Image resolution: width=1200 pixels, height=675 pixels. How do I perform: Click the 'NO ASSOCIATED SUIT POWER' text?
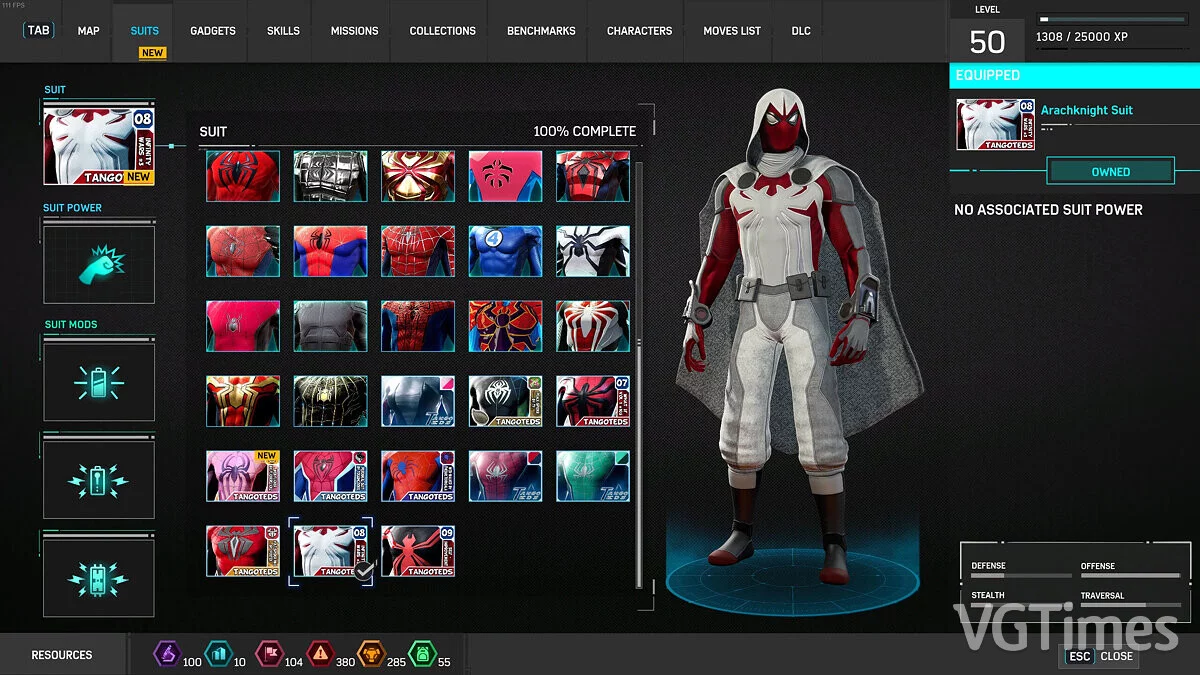[1048, 210]
